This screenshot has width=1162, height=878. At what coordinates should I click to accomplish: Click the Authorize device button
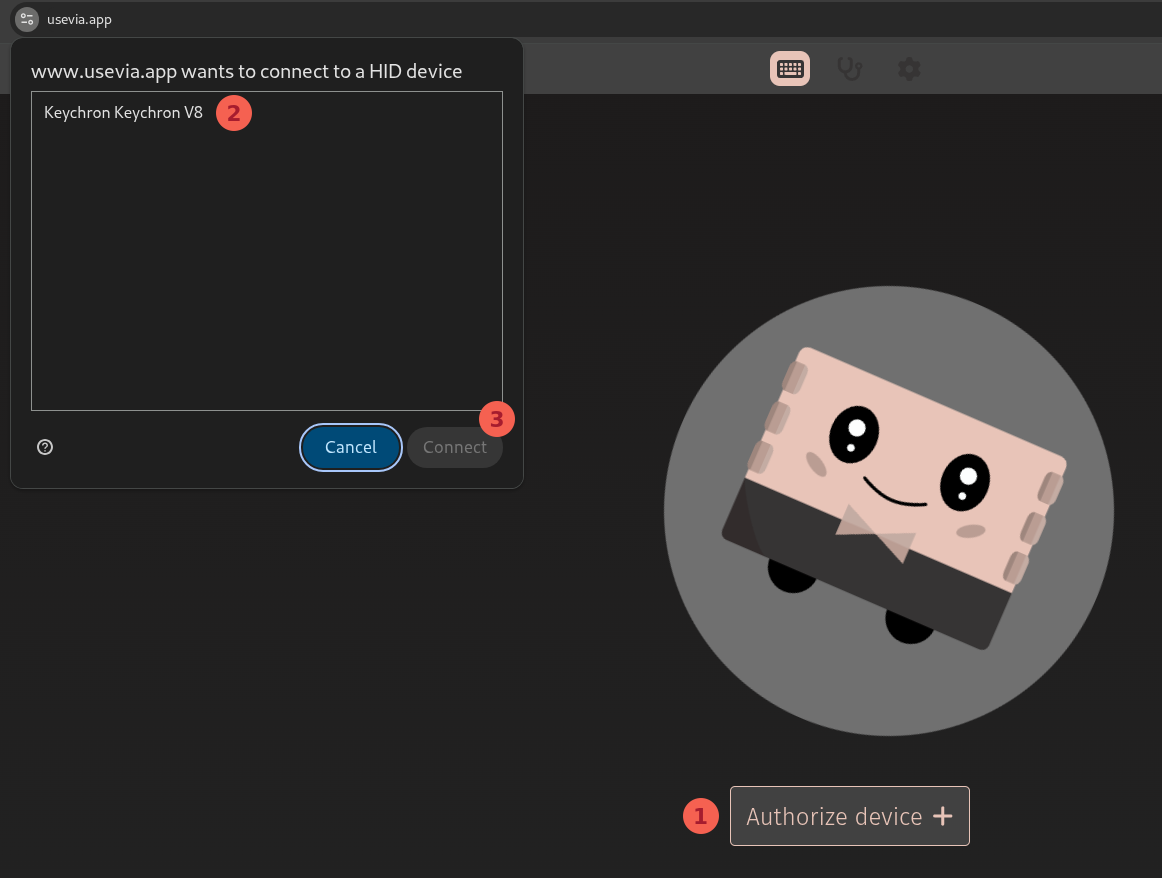click(849, 816)
